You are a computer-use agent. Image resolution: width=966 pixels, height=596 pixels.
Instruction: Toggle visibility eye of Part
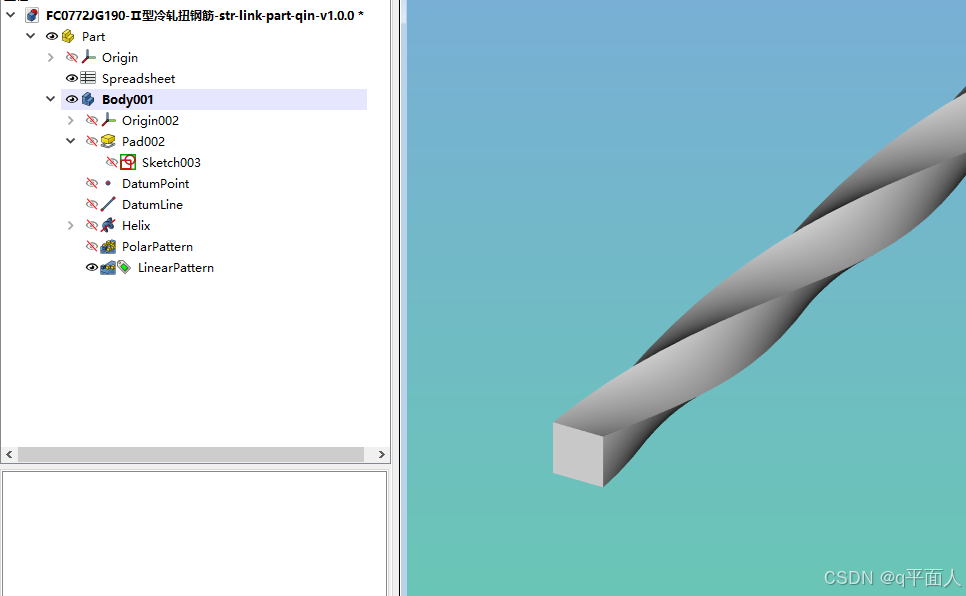[52, 36]
